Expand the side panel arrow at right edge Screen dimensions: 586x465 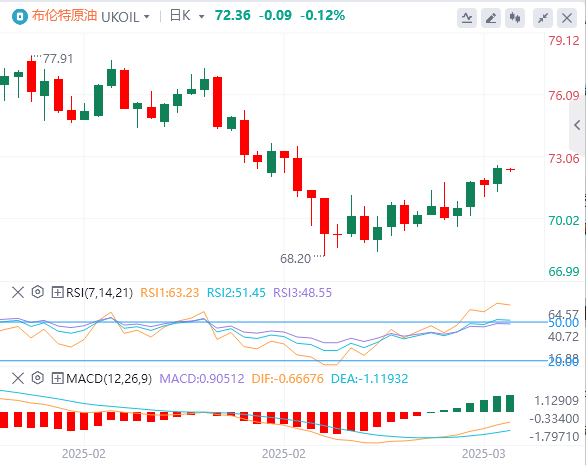click(577, 125)
